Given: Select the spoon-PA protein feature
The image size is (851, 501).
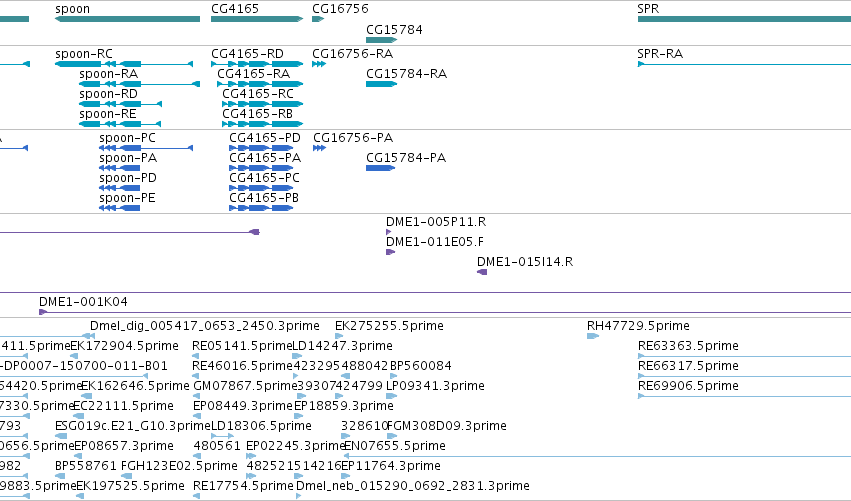Looking at the screenshot, I should pos(119,168).
